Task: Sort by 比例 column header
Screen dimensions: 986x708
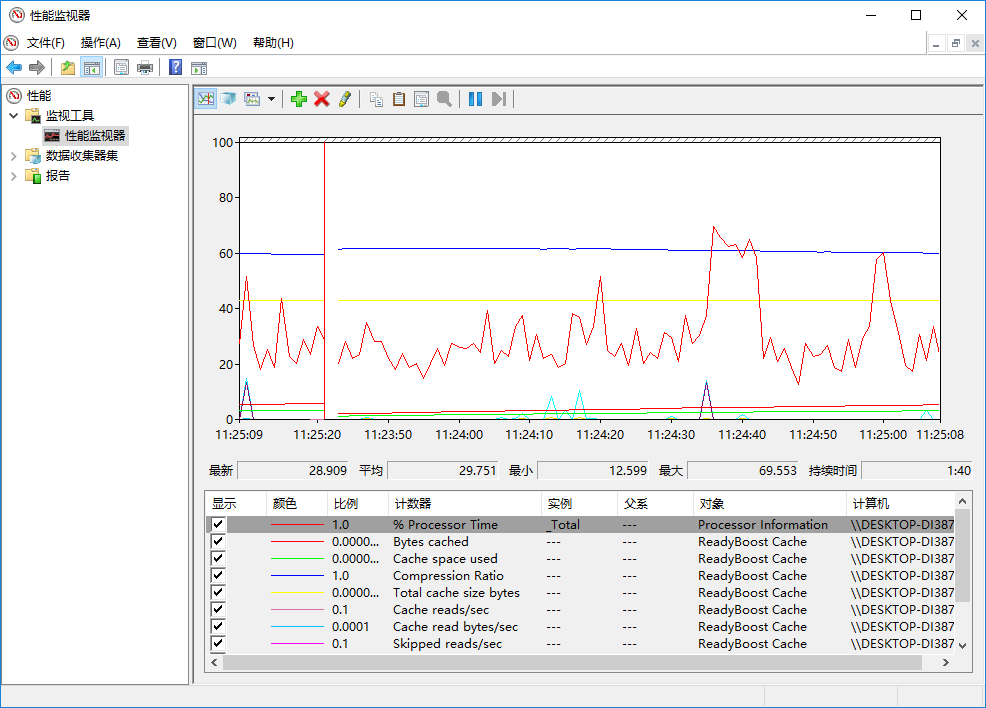Action: pos(358,504)
